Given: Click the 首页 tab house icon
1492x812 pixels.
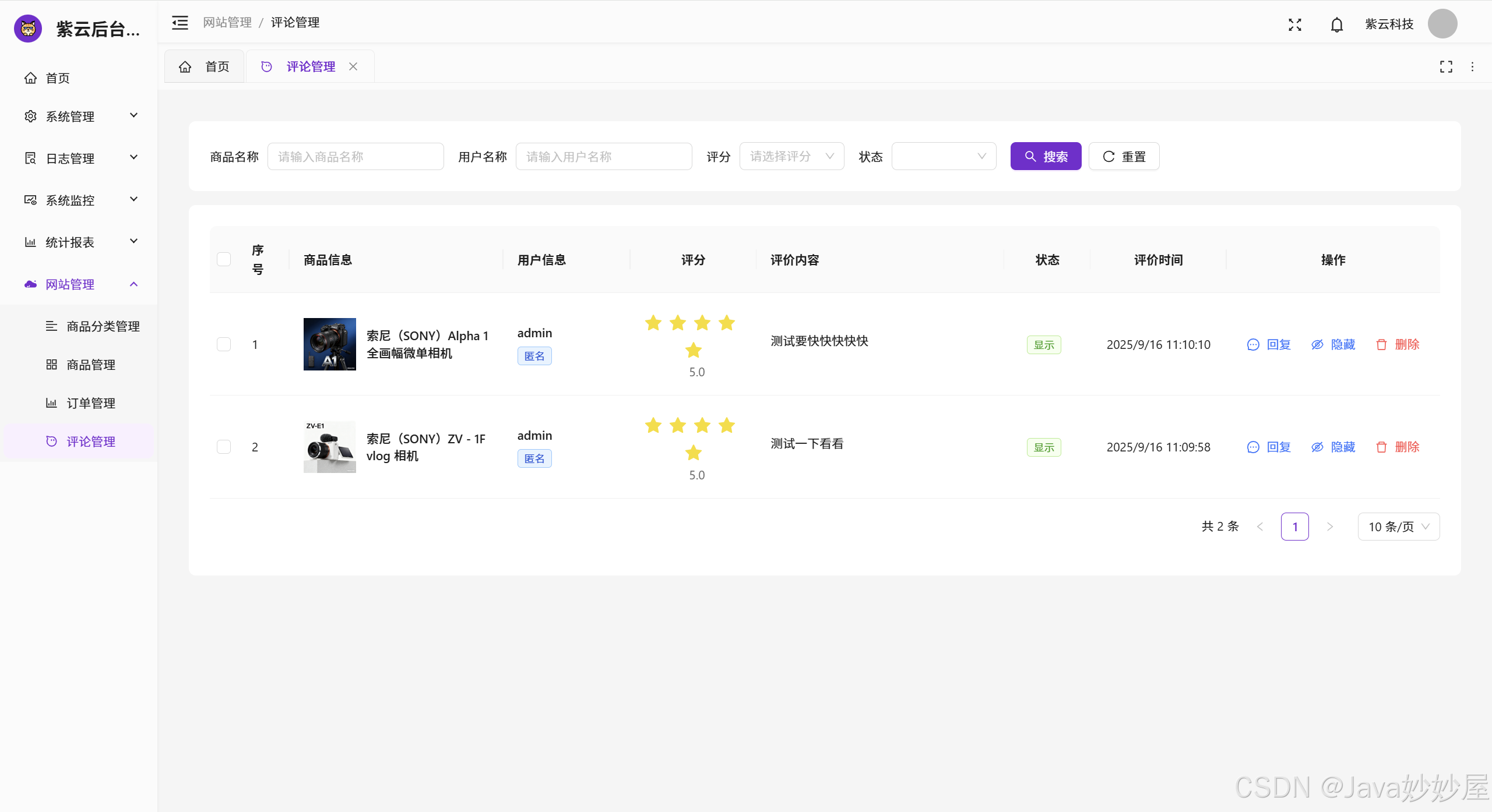Looking at the screenshot, I should pyautogui.click(x=185, y=66).
